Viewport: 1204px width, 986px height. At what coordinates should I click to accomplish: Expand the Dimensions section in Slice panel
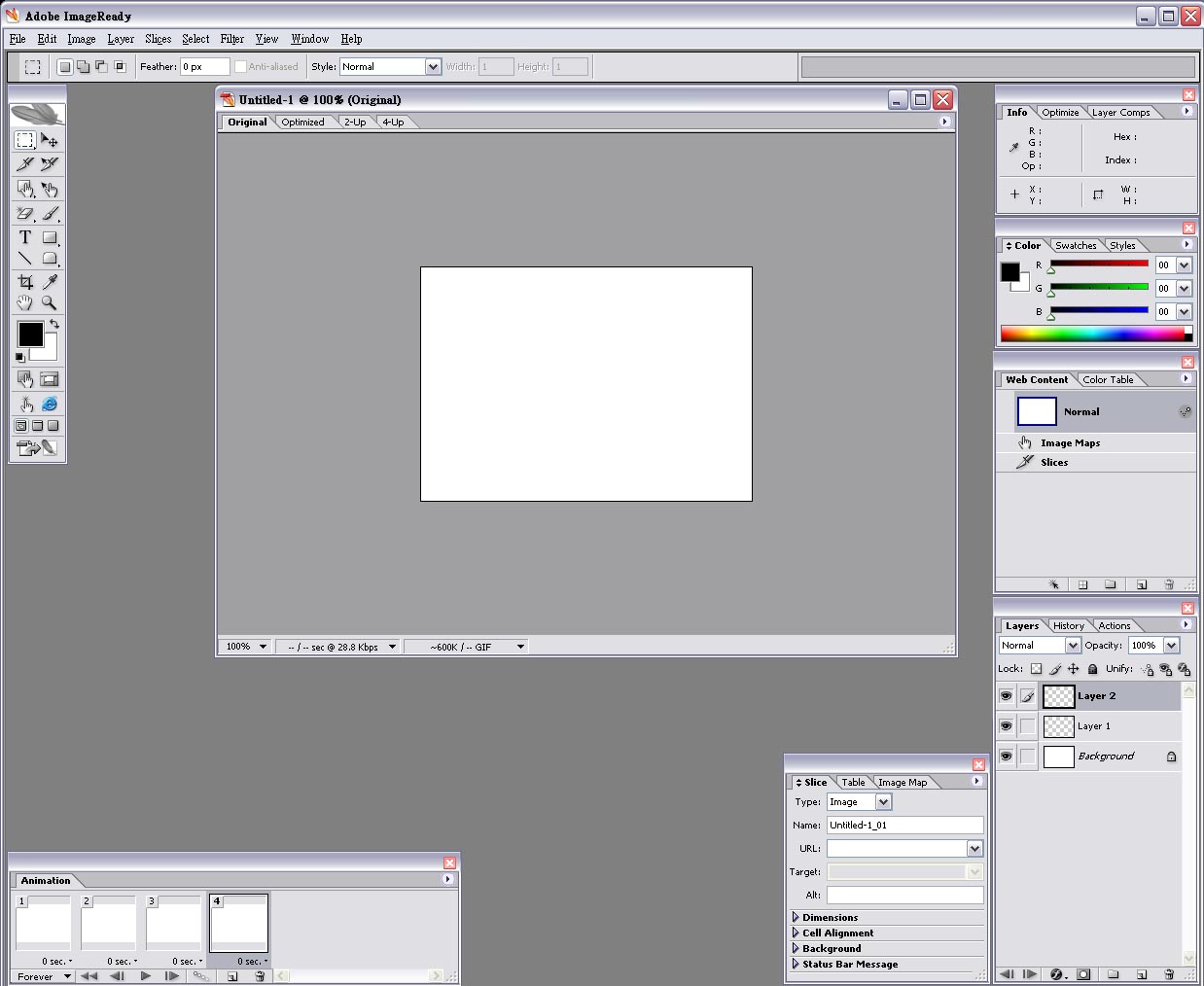[796, 917]
